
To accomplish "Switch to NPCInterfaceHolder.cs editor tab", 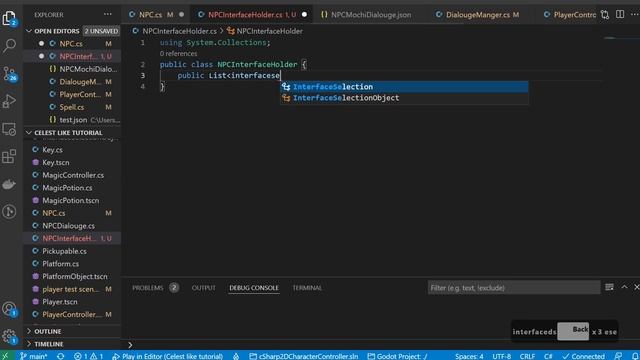I will (252, 15).
